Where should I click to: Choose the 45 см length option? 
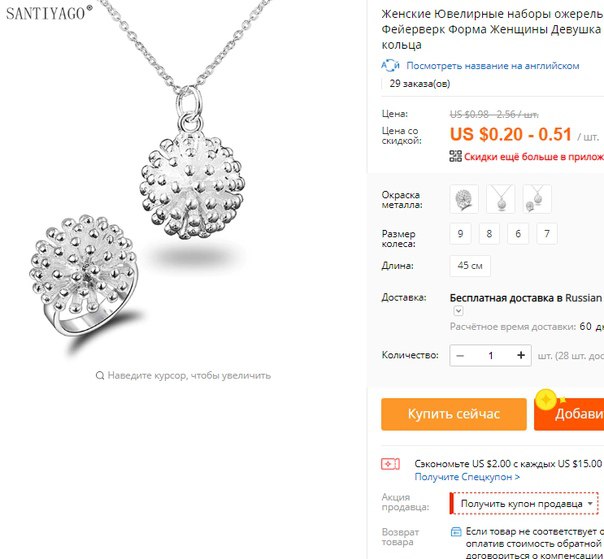tap(470, 266)
